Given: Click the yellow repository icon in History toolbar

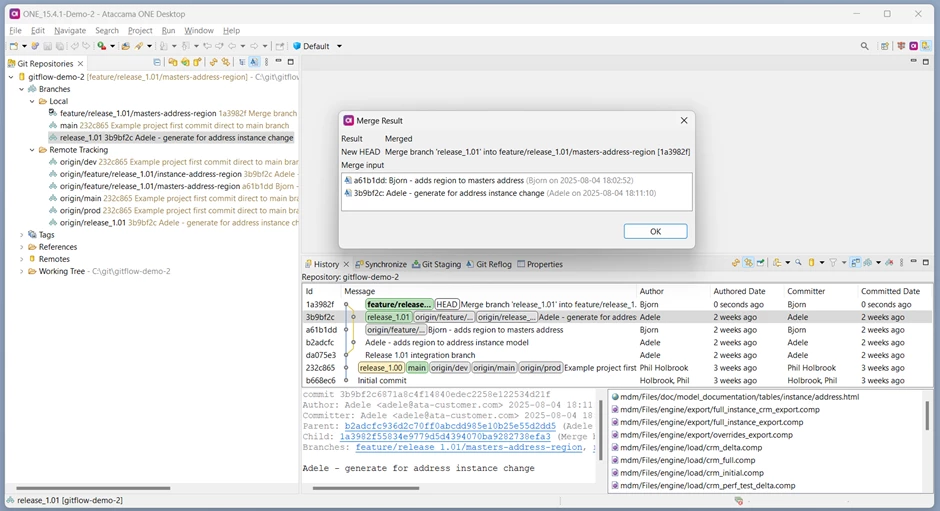Looking at the screenshot, I should (x=811, y=263).
